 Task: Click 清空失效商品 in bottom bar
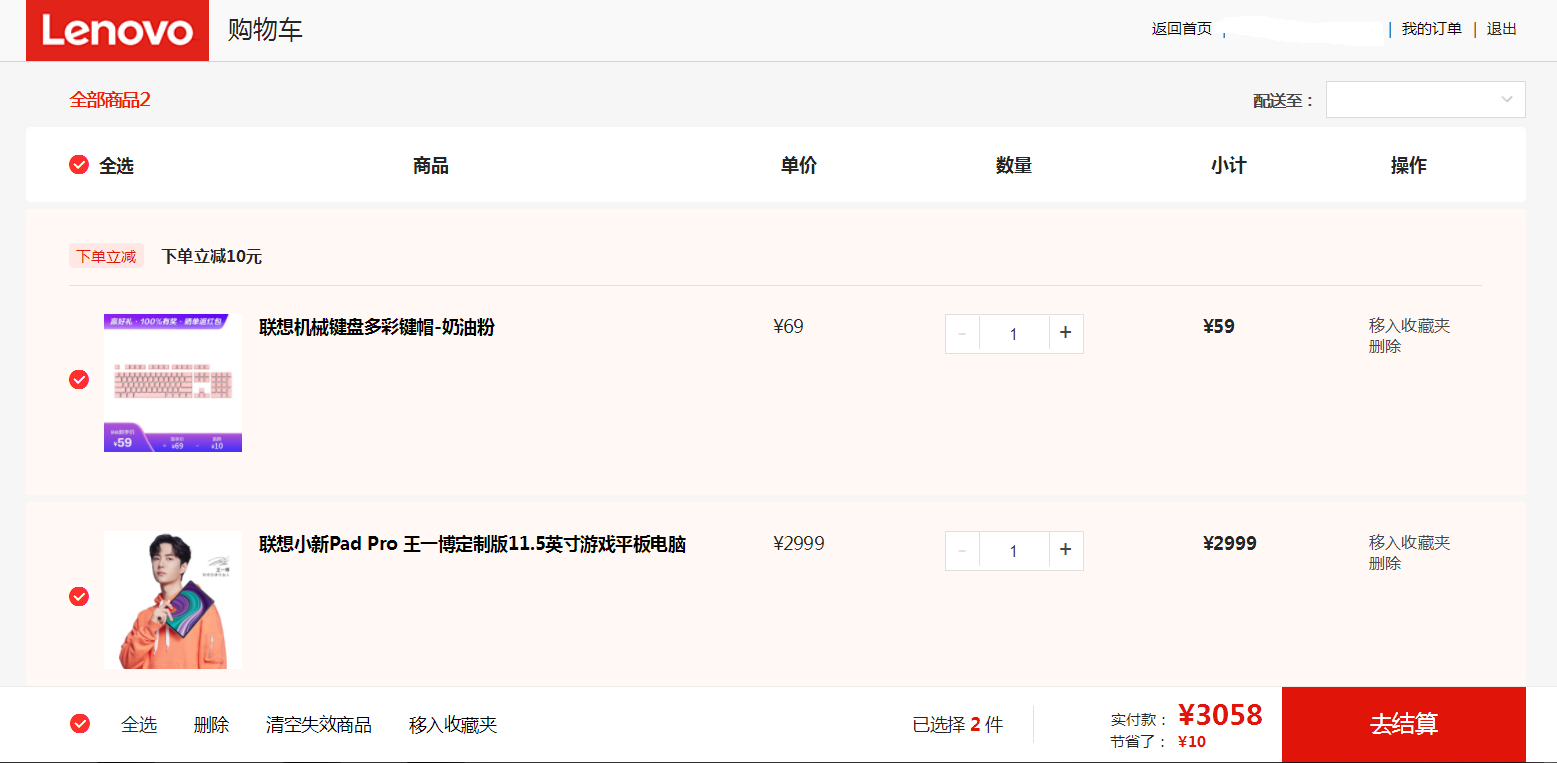319,725
